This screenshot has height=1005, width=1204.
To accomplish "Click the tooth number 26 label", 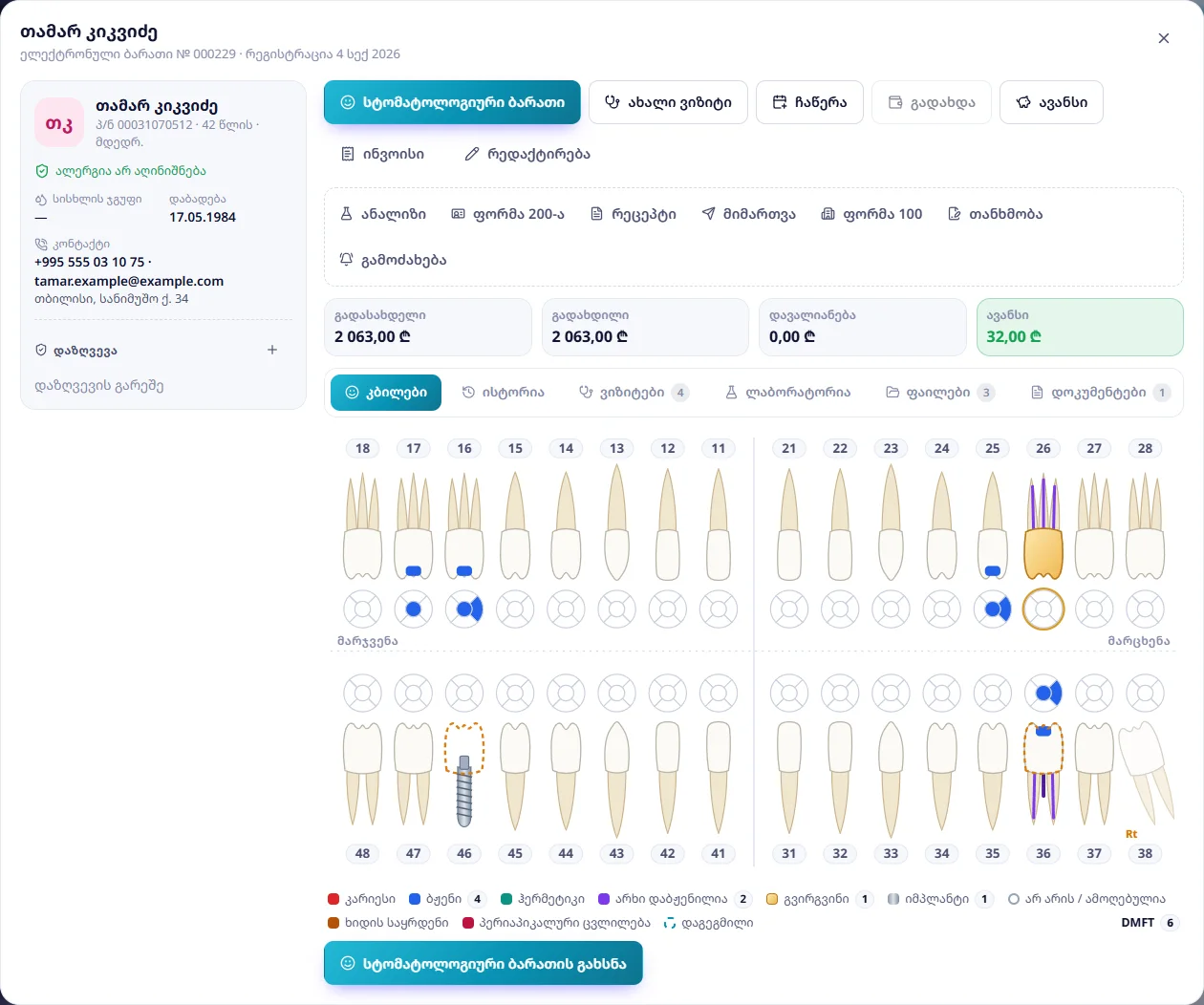I will 1043,448.
